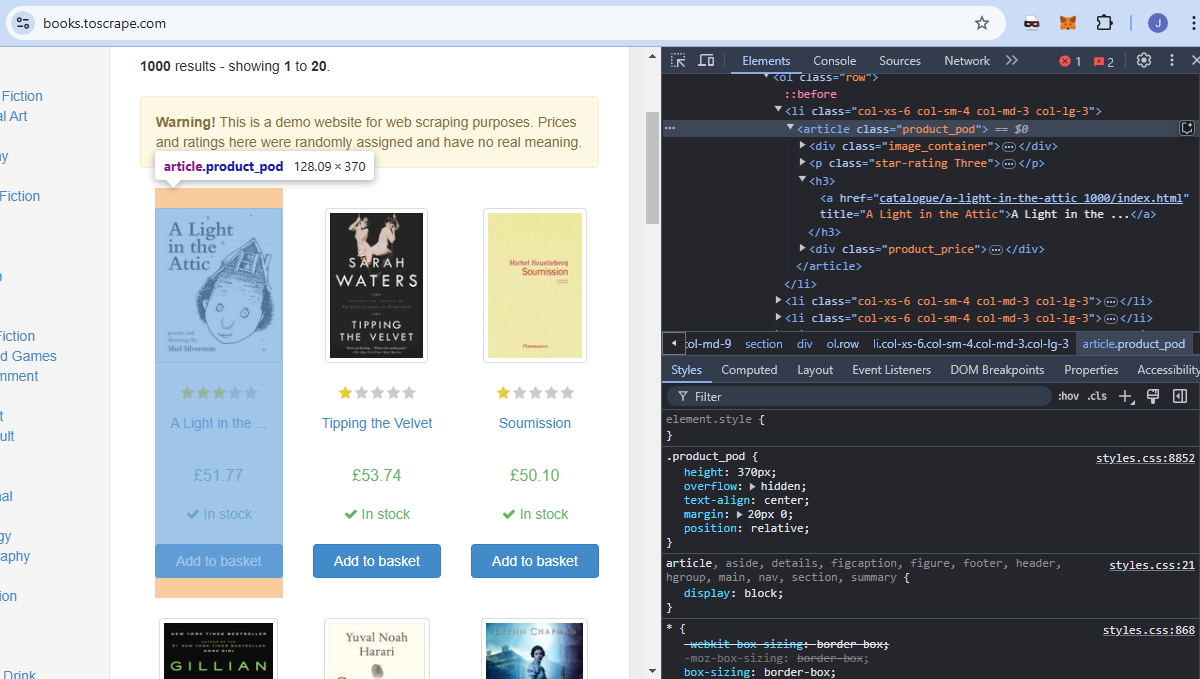Click the new style rule plus icon
This screenshot has width=1200, height=679.
1124,396
